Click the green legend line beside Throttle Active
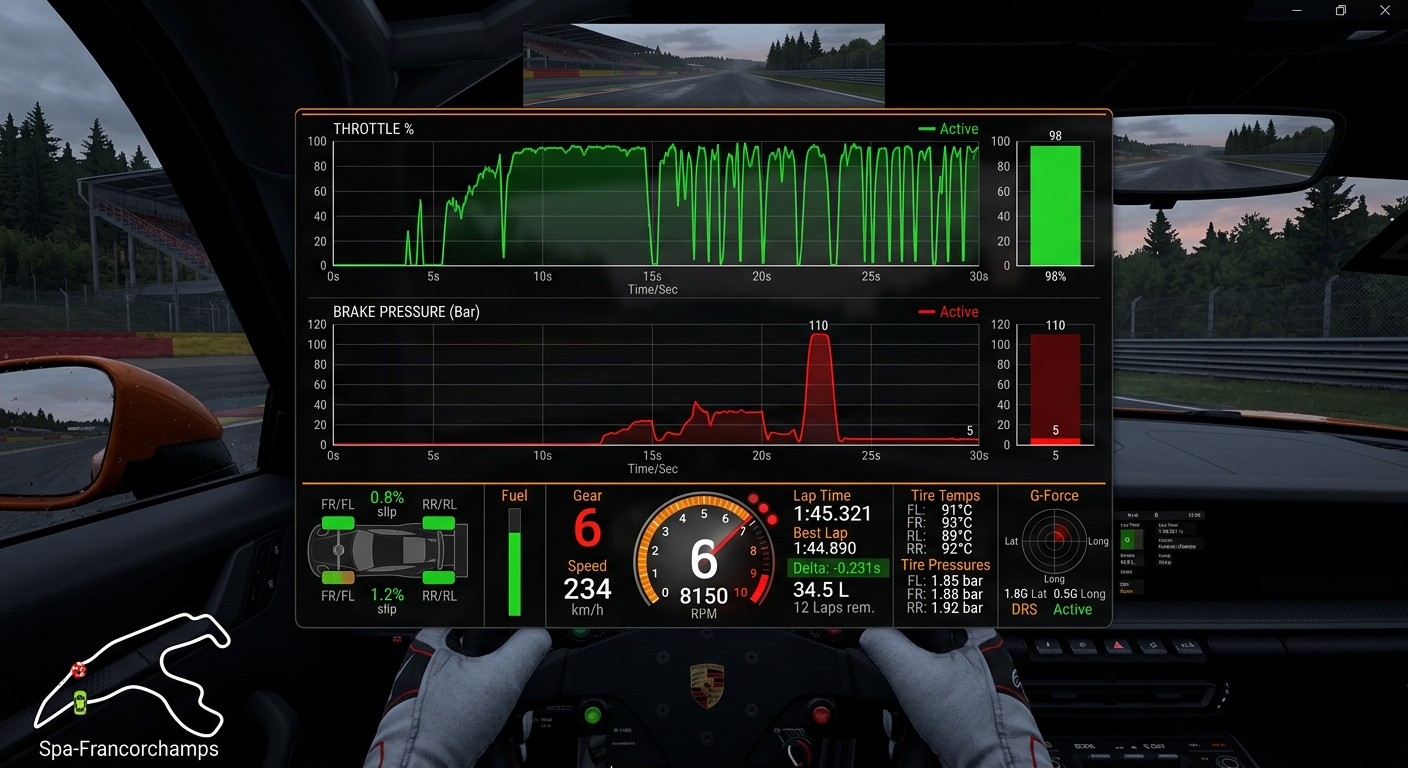Viewport: 1408px width, 768px height. coord(926,129)
